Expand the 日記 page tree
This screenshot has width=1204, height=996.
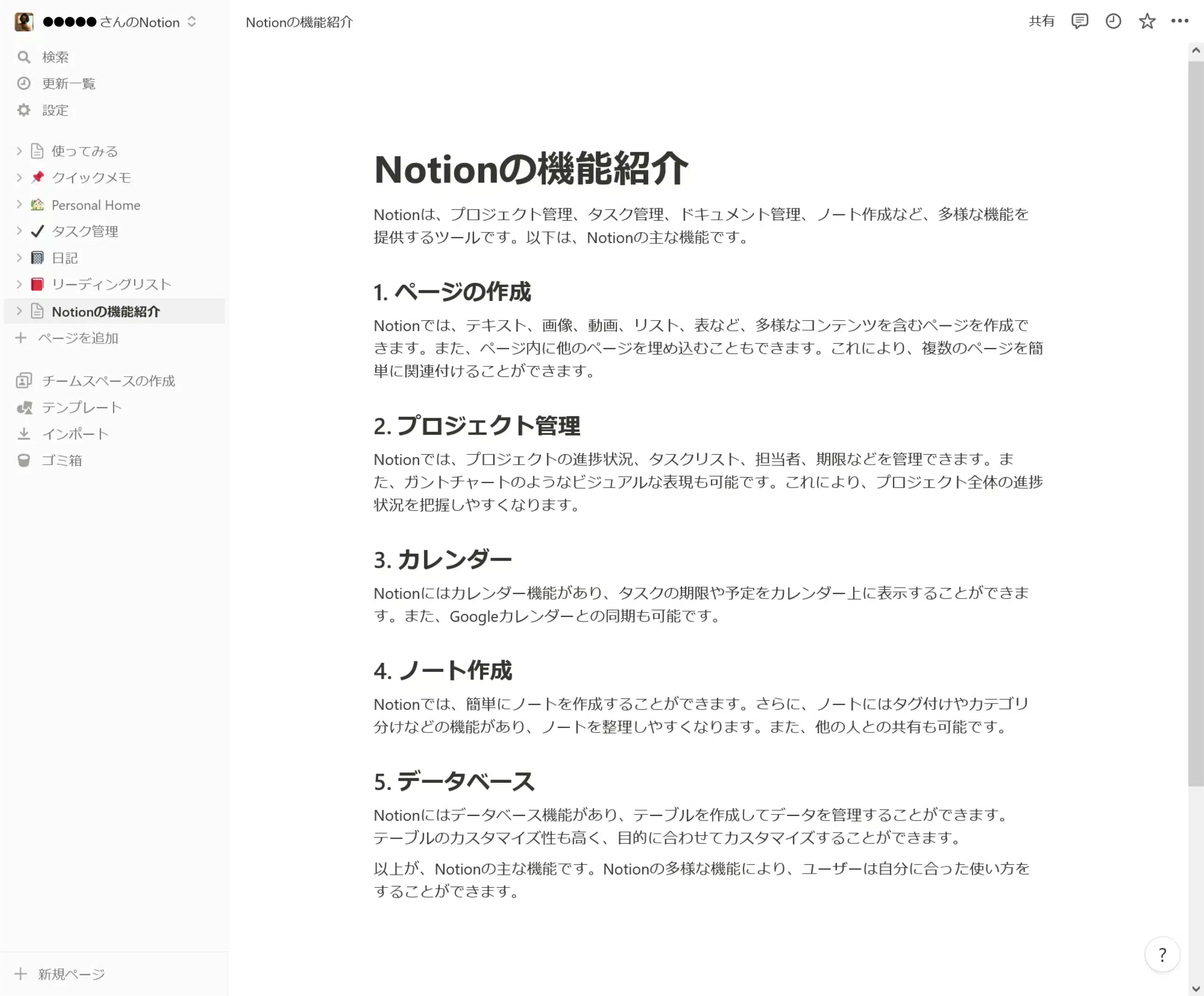click(19, 257)
